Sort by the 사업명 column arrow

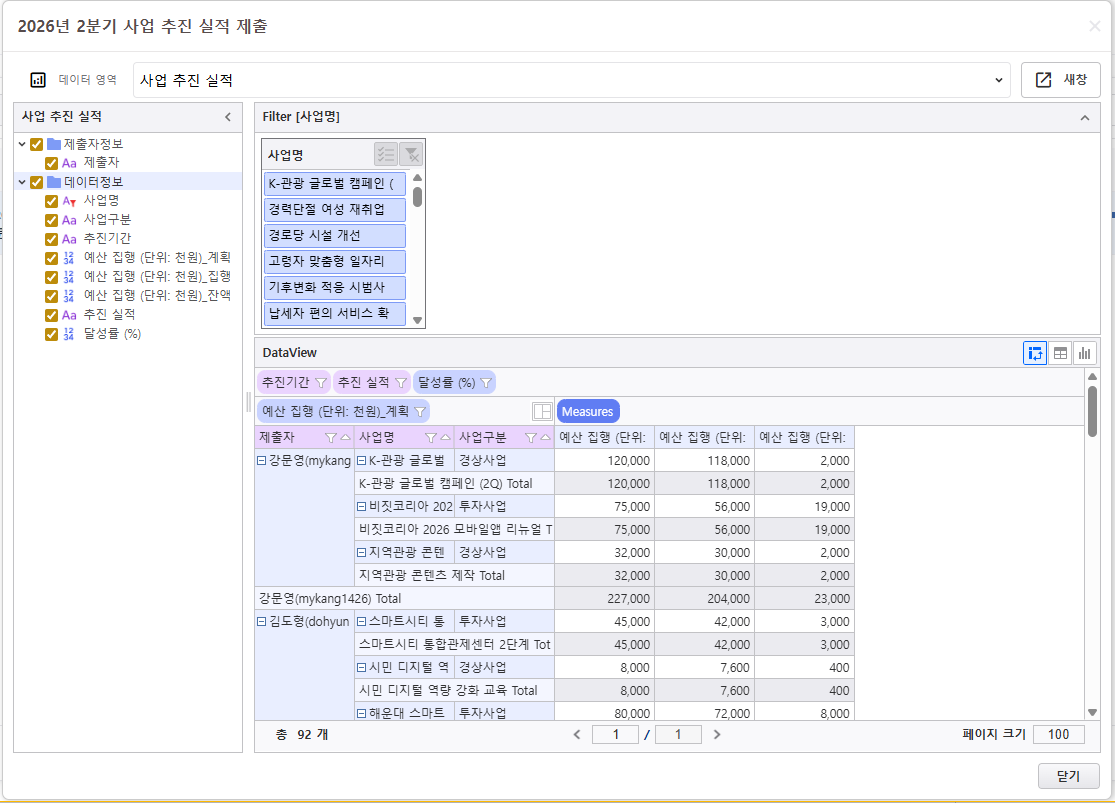pos(446,437)
